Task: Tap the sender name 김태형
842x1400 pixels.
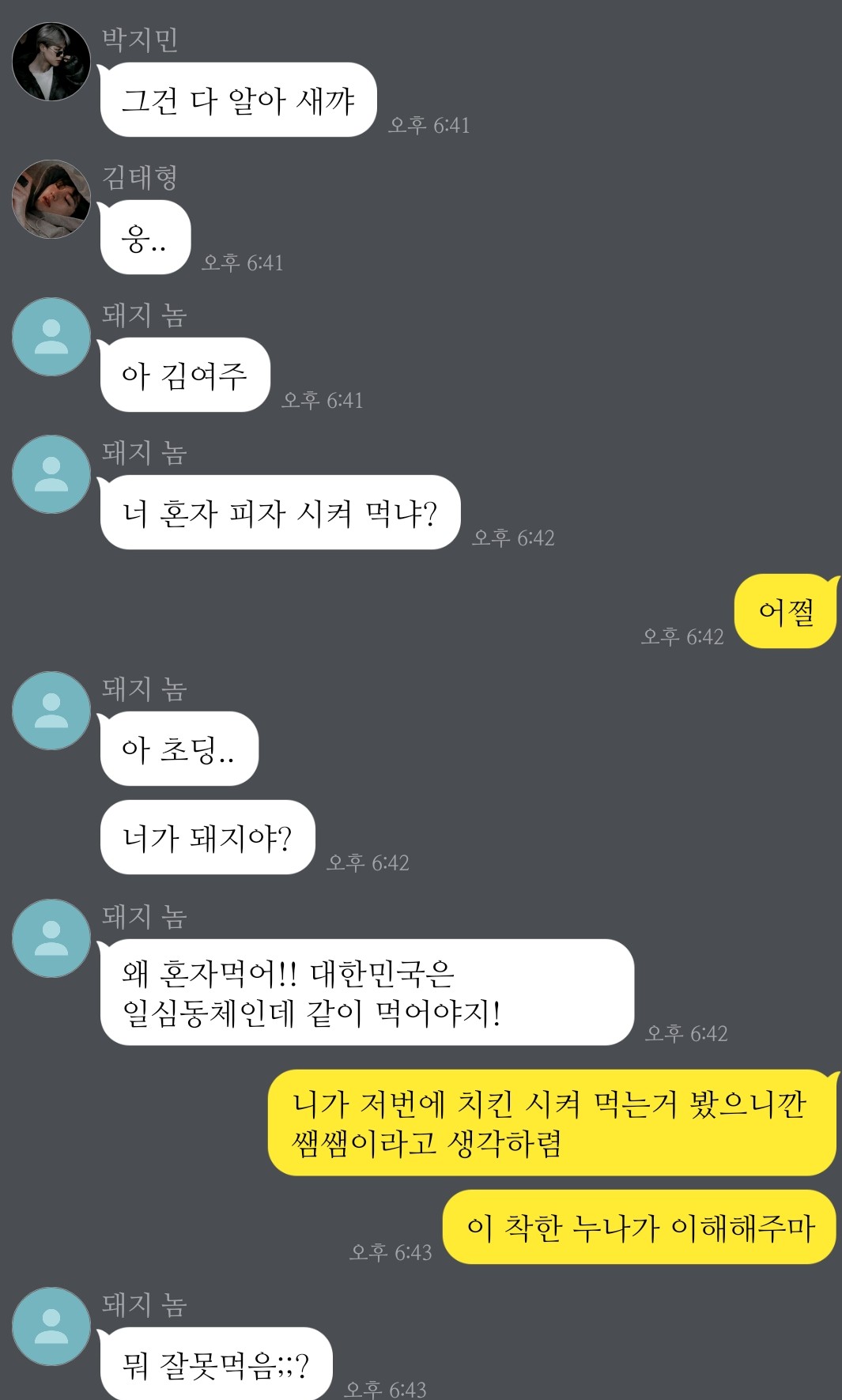Action: pos(140,177)
